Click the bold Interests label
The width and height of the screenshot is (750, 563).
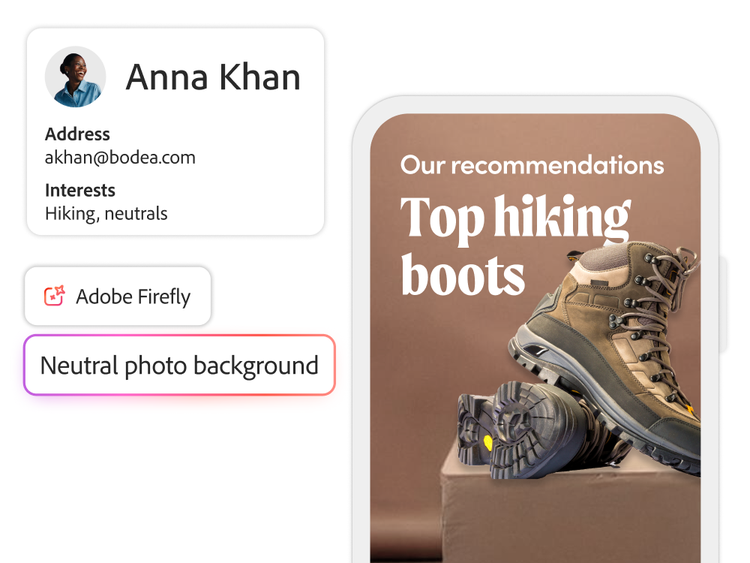point(80,190)
